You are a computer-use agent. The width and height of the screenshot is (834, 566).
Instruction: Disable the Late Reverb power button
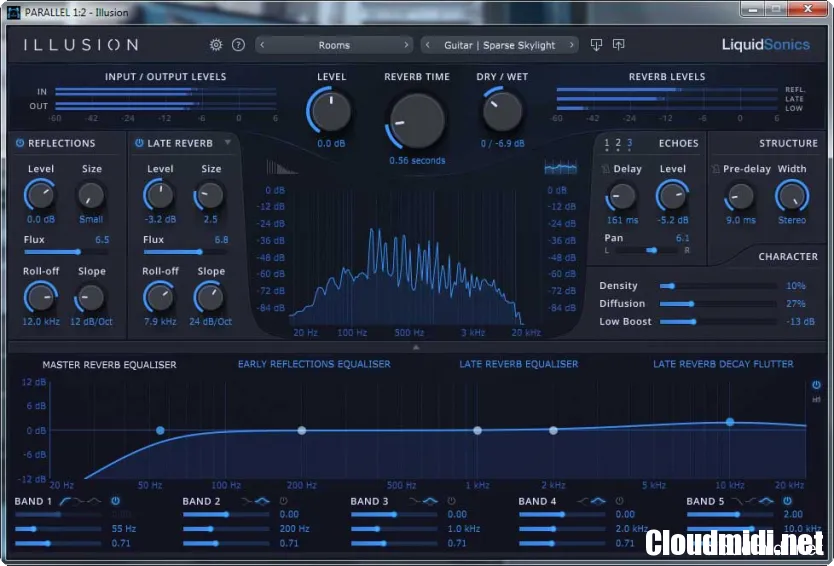coord(139,143)
